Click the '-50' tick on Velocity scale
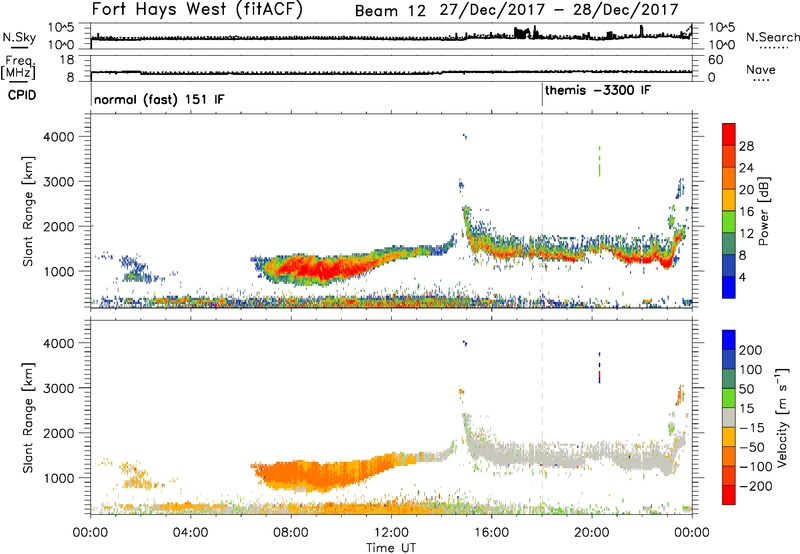Screen dimensions: 800x554 (x=752, y=447)
